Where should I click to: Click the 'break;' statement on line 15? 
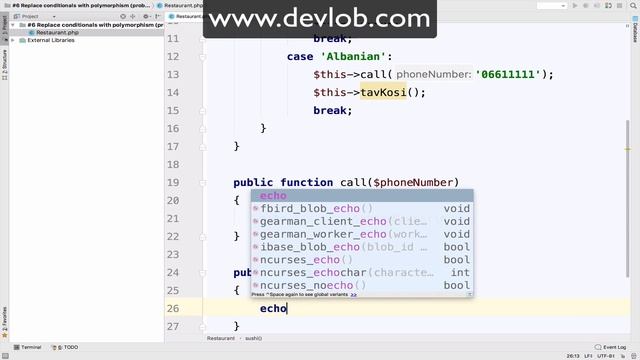[333, 111]
